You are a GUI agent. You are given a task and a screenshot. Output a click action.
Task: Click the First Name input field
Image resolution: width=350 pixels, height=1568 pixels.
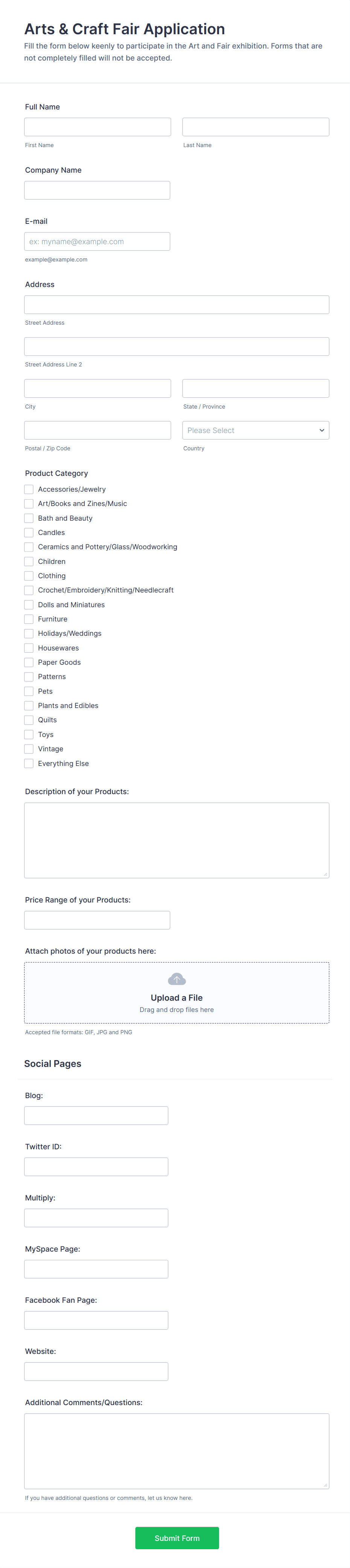97,127
